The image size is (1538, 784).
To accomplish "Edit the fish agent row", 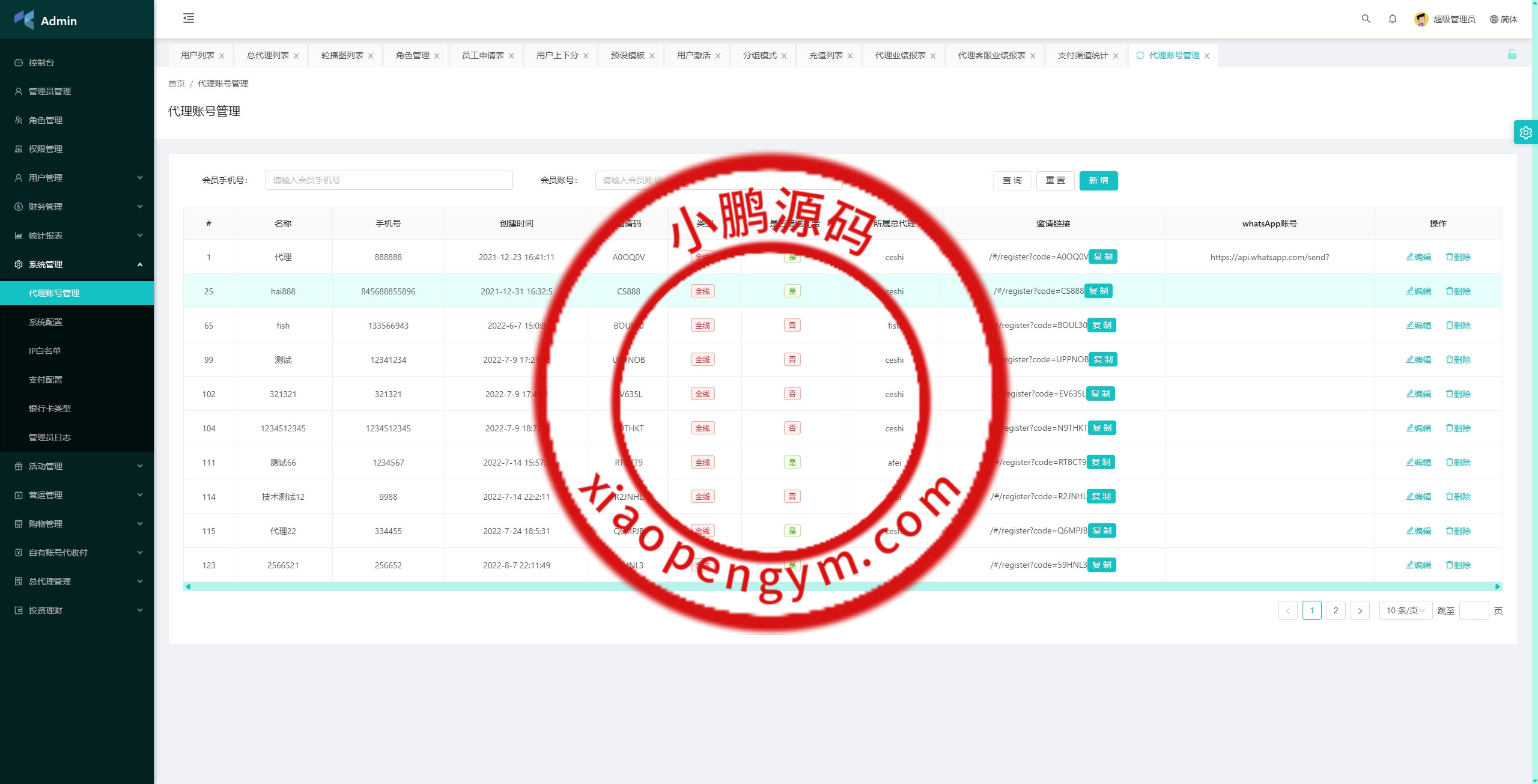I will [x=1418, y=326].
